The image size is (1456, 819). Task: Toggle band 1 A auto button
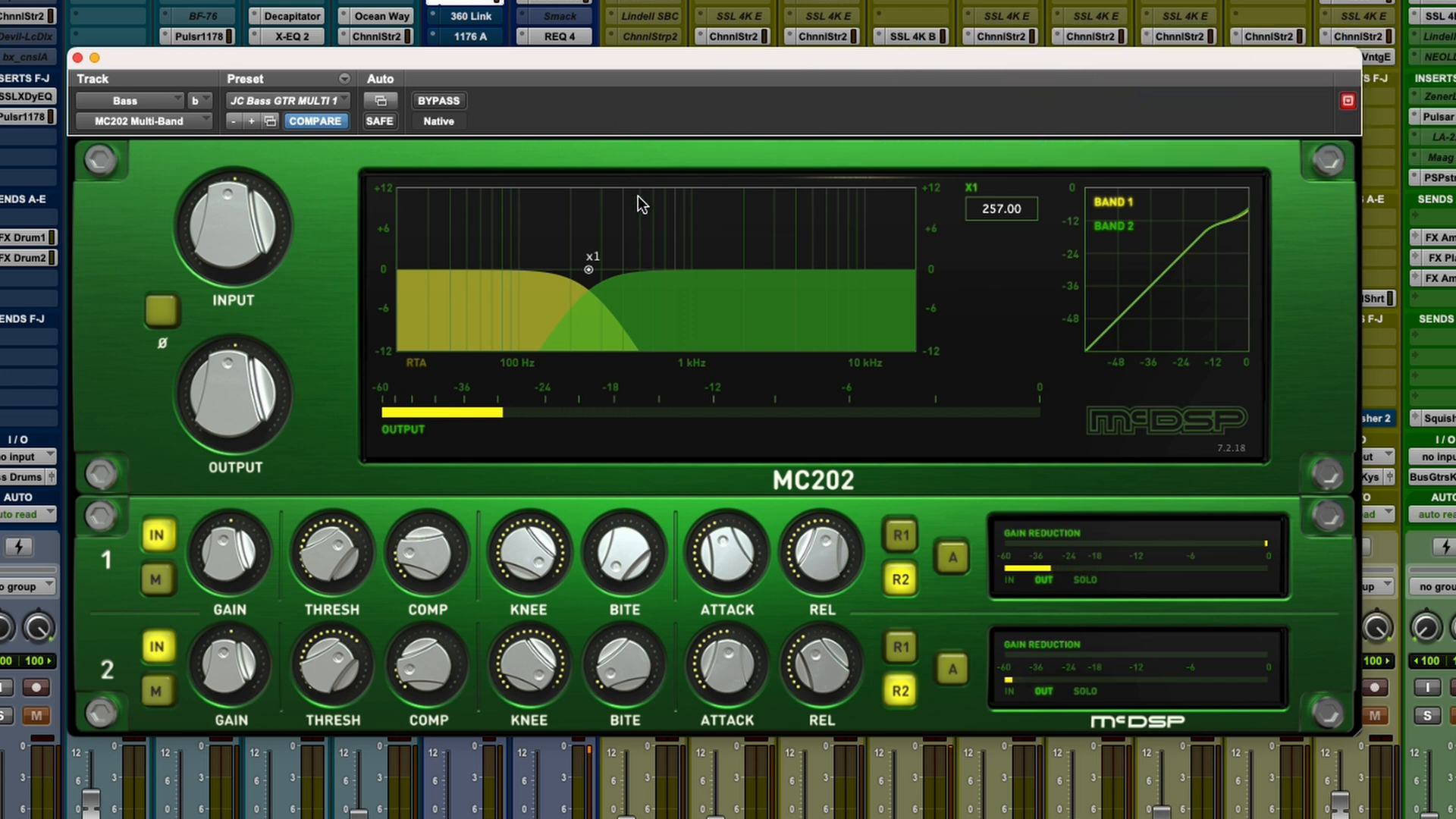click(x=952, y=557)
